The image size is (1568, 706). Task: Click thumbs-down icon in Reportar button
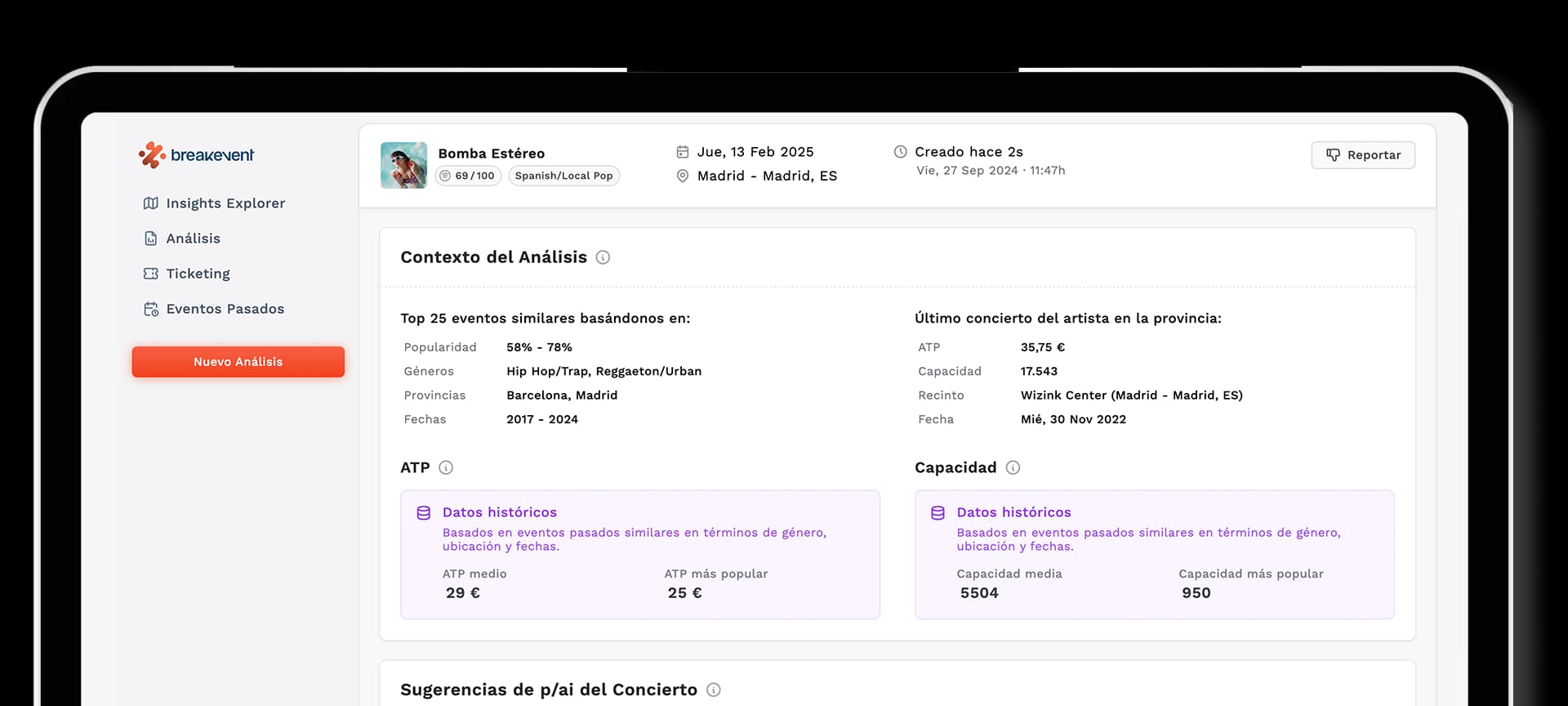coord(1333,155)
